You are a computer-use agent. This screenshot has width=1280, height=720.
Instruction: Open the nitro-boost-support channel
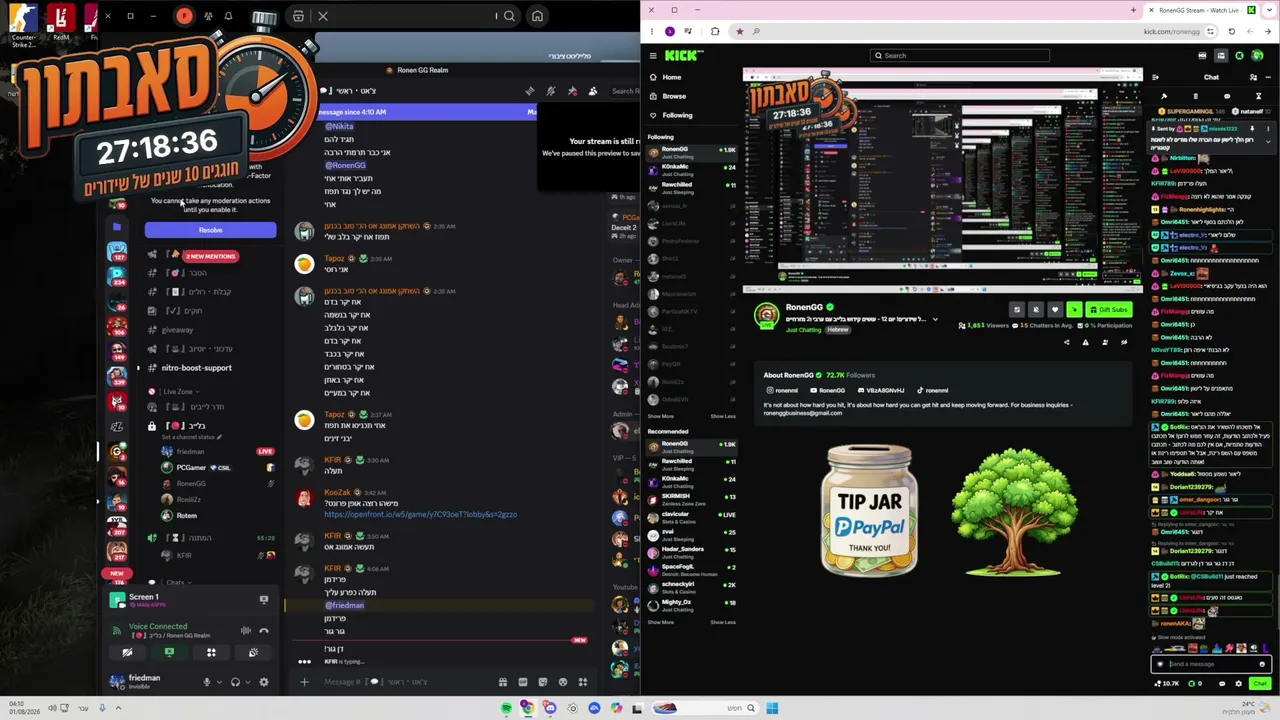point(196,368)
